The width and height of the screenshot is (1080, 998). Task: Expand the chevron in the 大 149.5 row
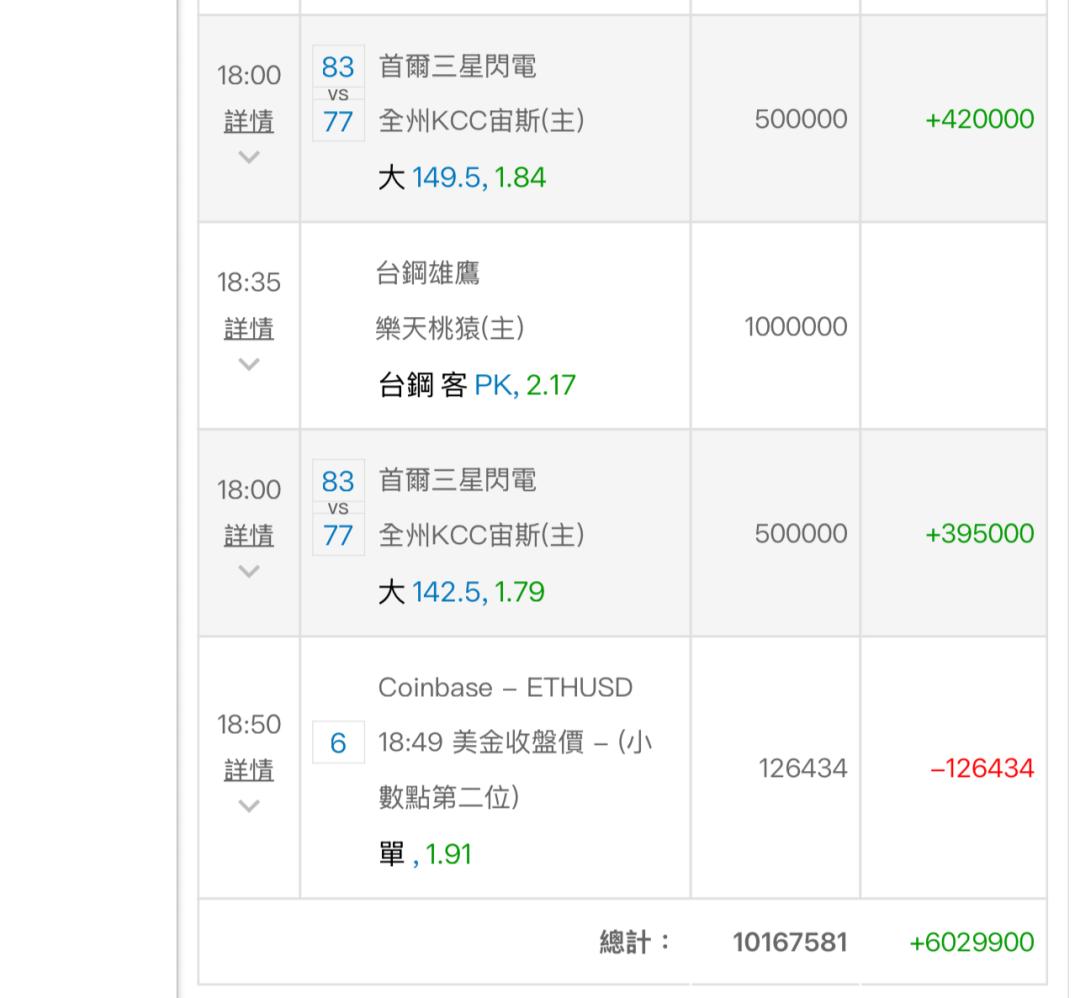pos(249,157)
